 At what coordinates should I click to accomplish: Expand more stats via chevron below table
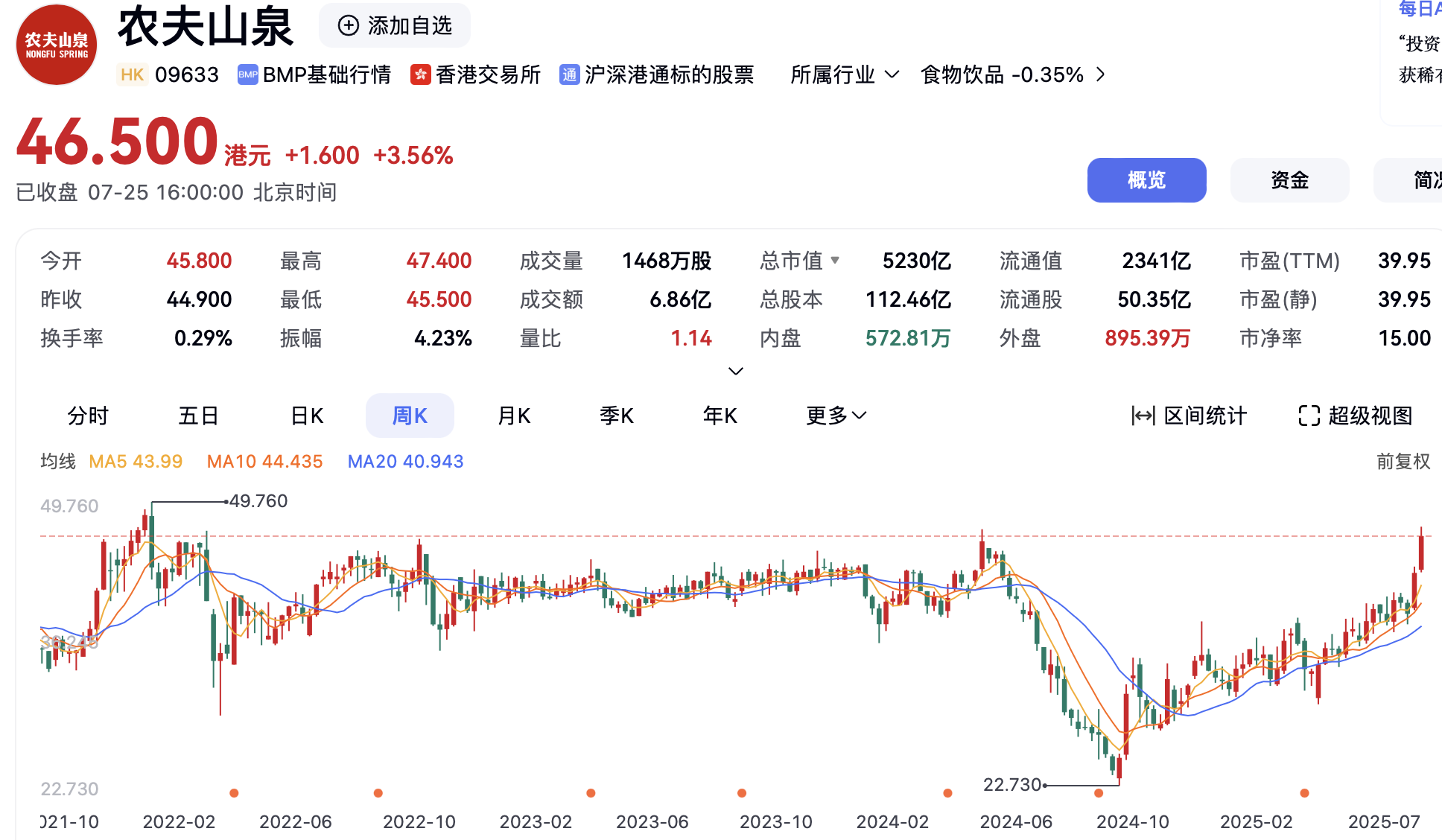click(735, 371)
